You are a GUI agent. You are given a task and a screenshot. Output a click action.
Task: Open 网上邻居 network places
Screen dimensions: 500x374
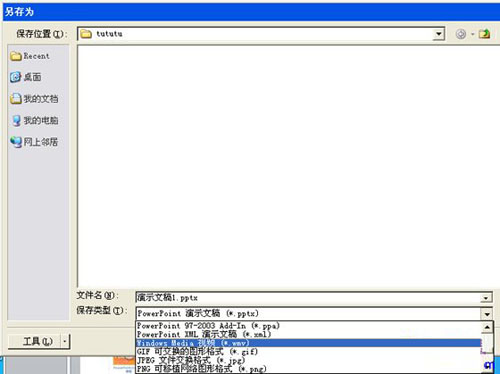tap(34, 142)
